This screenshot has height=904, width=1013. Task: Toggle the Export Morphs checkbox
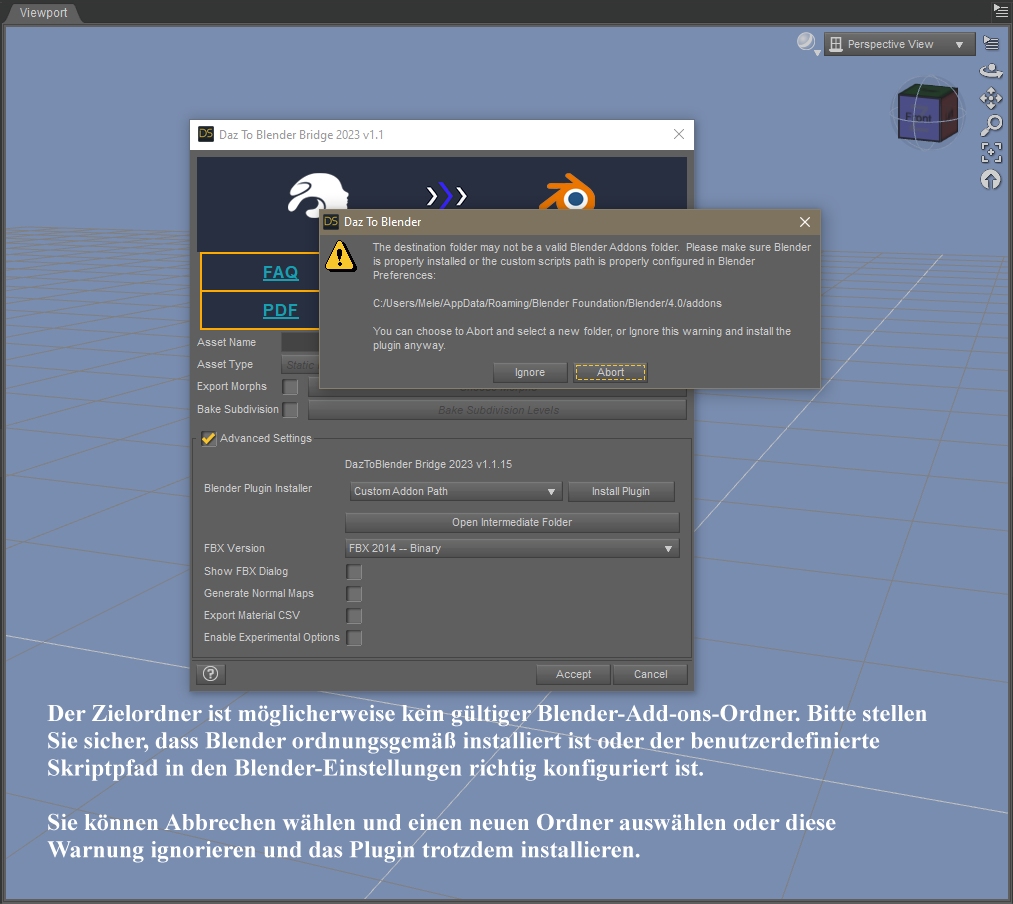coord(290,386)
